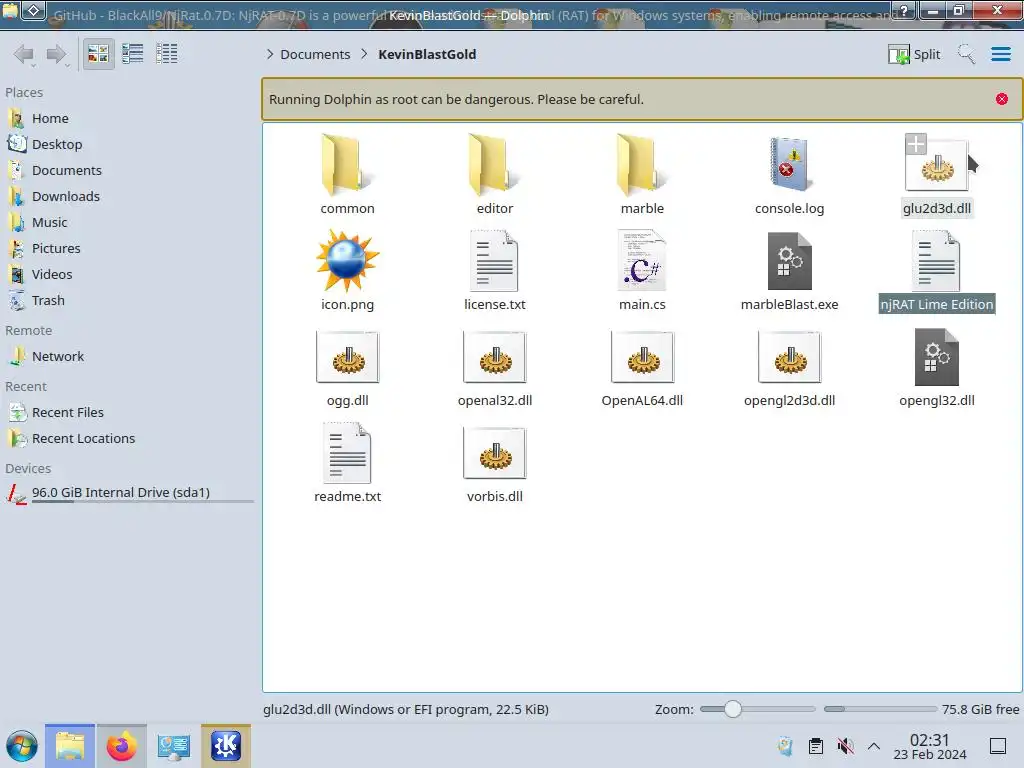Screen dimensions: 1024x768
Task: Open the KDE app on the taskbar
Action: [x=226, y=746]
